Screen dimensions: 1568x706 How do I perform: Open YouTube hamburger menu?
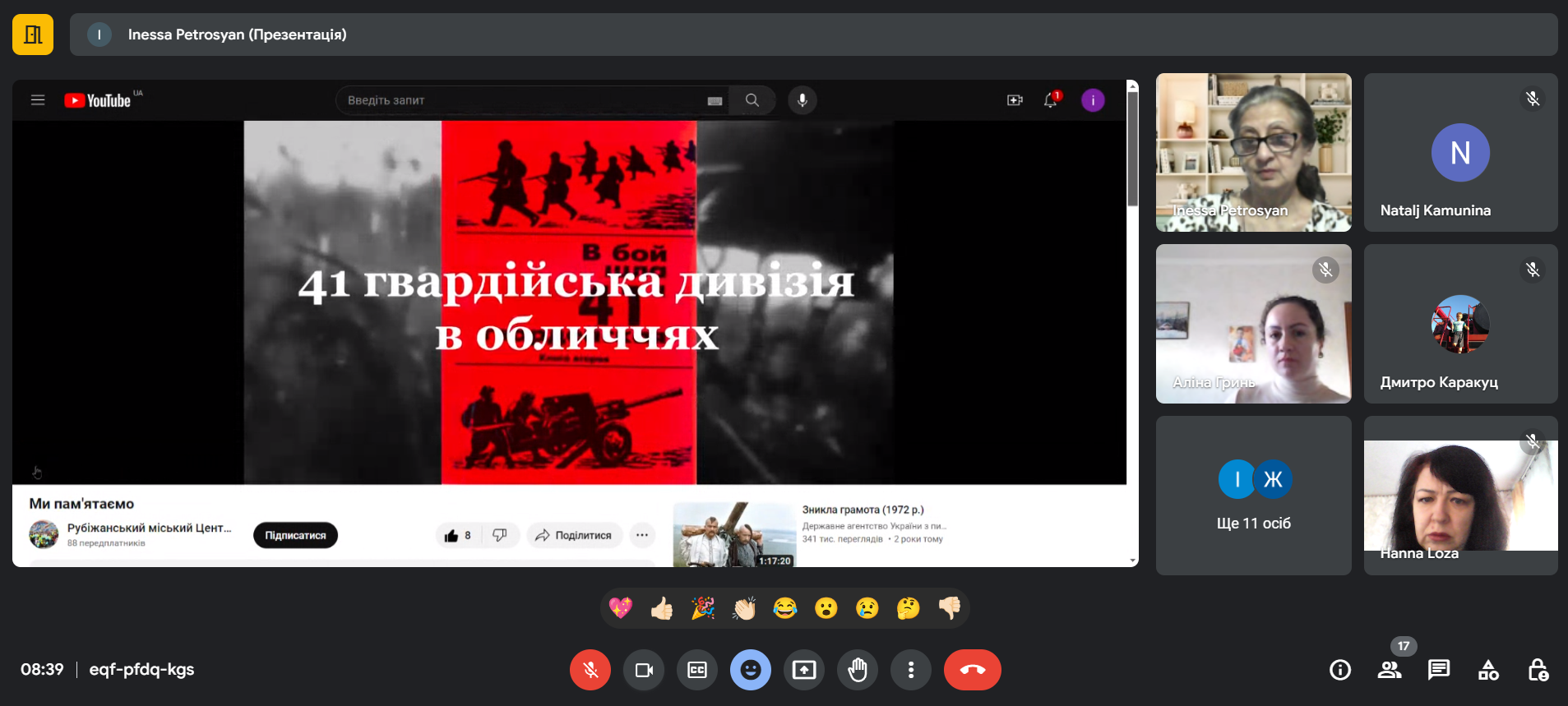click(38, 100)
